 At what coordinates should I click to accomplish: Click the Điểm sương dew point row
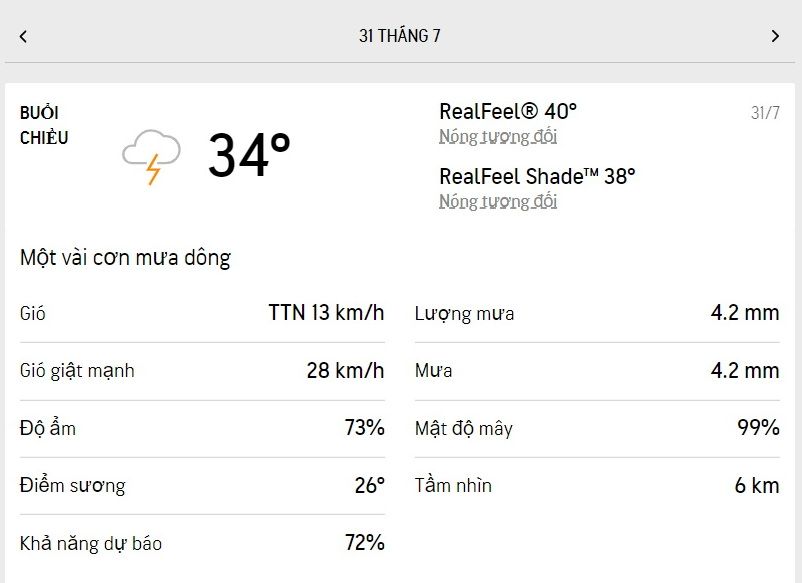pyautogui.click(x=202, y=485)
